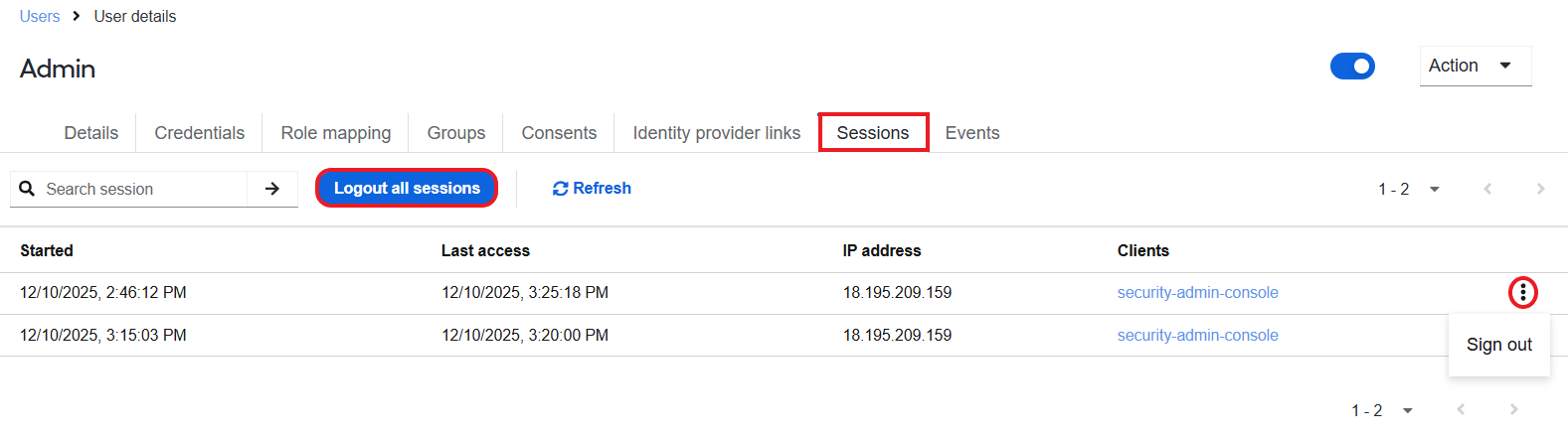
Task: Go to the previous page in the bottom pagination
Action: [1461, 409]
